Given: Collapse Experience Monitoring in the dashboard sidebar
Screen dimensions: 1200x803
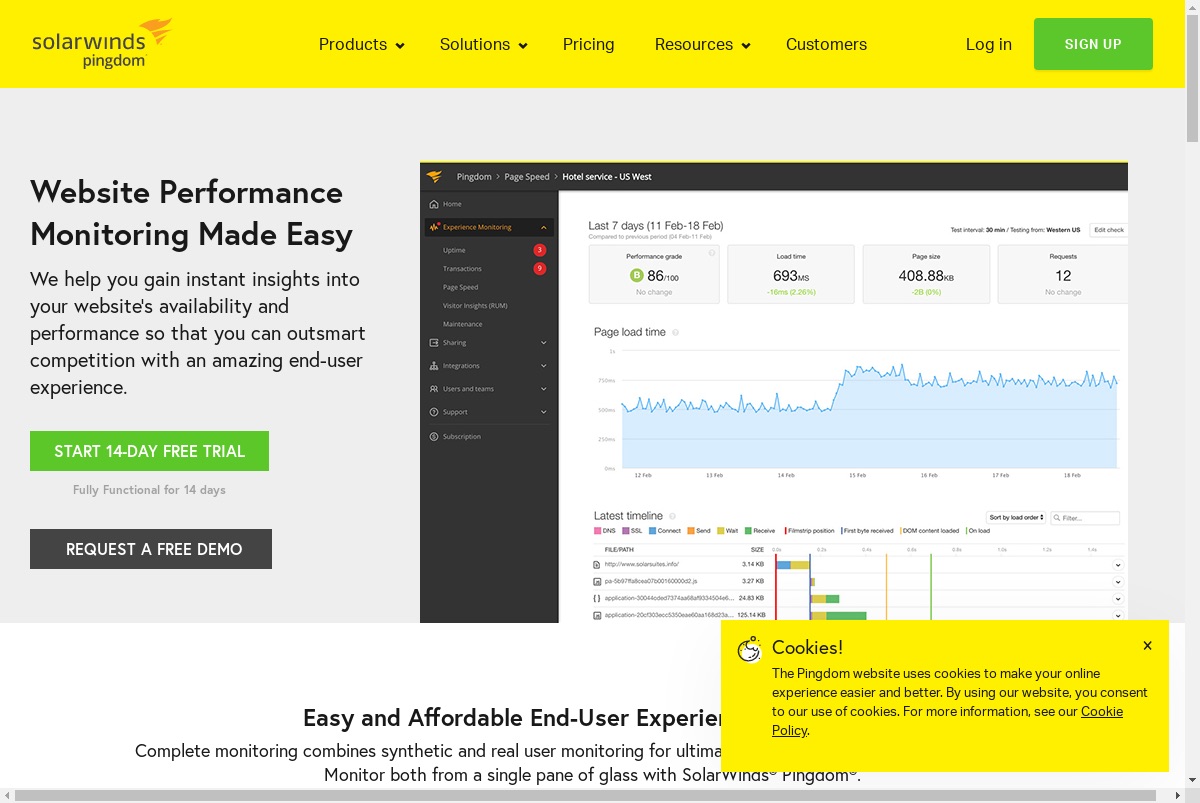Looking at the screenshot, I should point(544,227).
